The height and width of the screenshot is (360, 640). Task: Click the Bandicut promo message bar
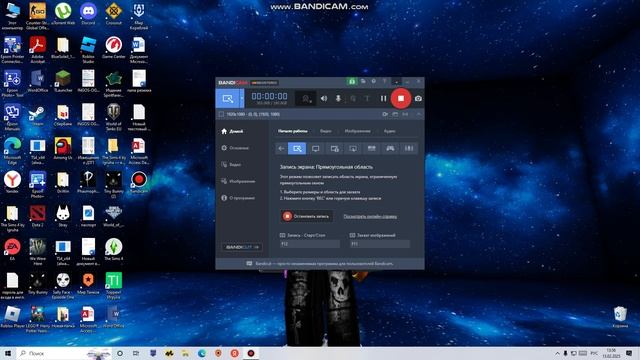(x=320, y=264)
